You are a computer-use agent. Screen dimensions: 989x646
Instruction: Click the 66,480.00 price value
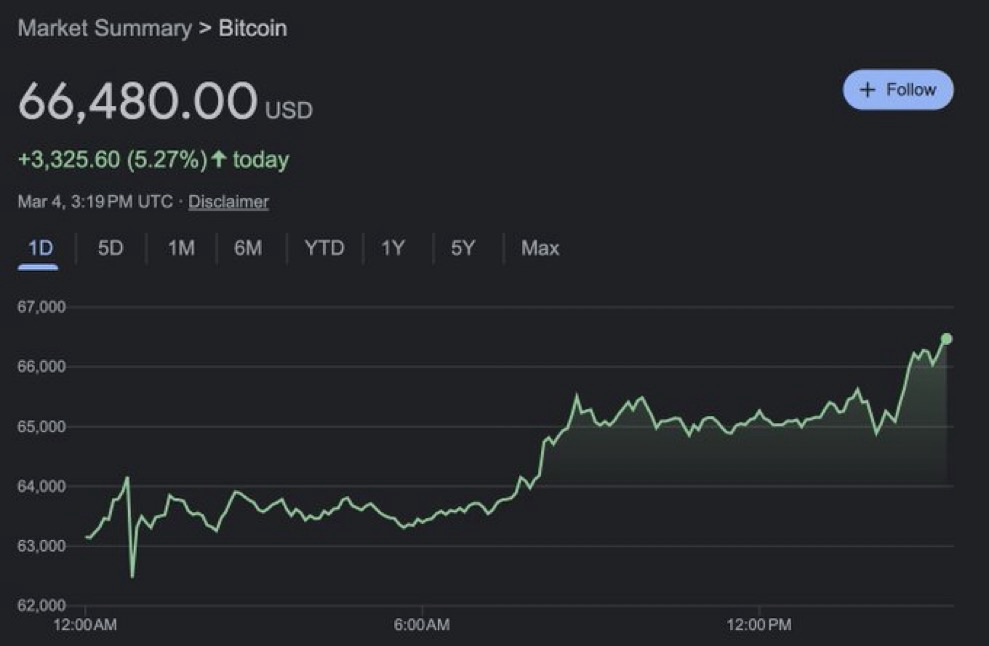(137, 101)
